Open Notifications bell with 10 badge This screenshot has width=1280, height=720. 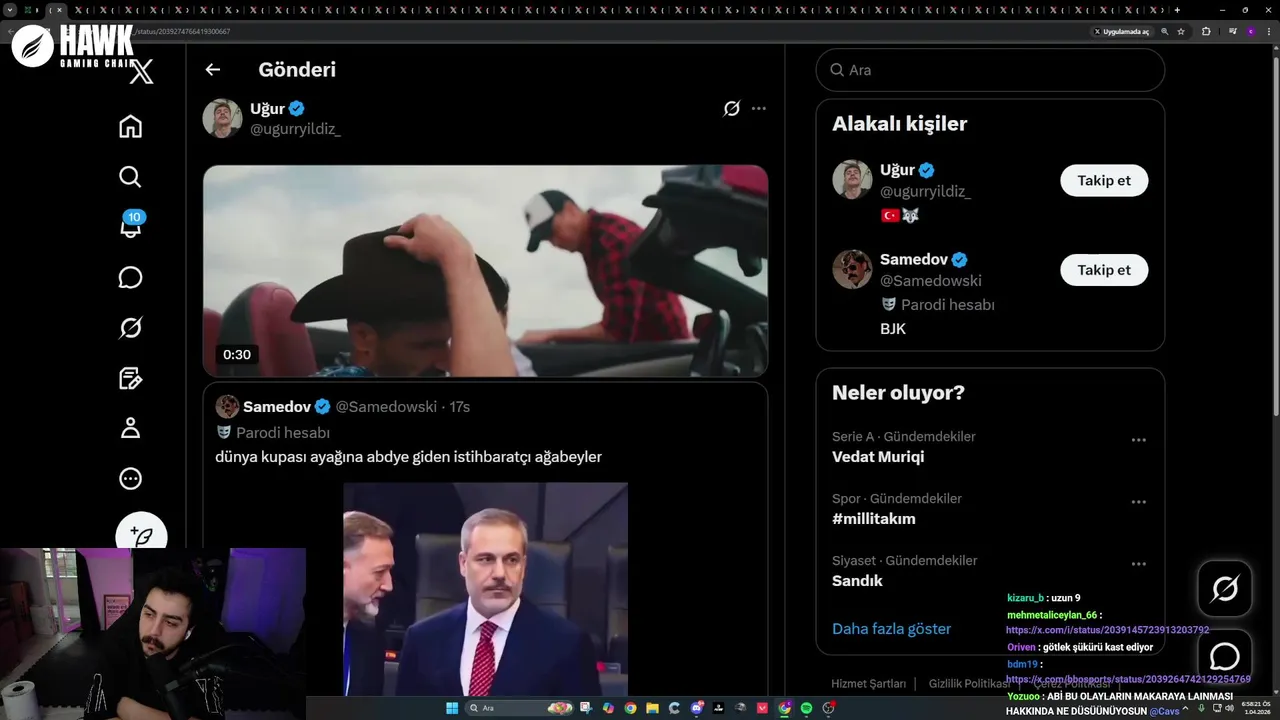[130, 226]
